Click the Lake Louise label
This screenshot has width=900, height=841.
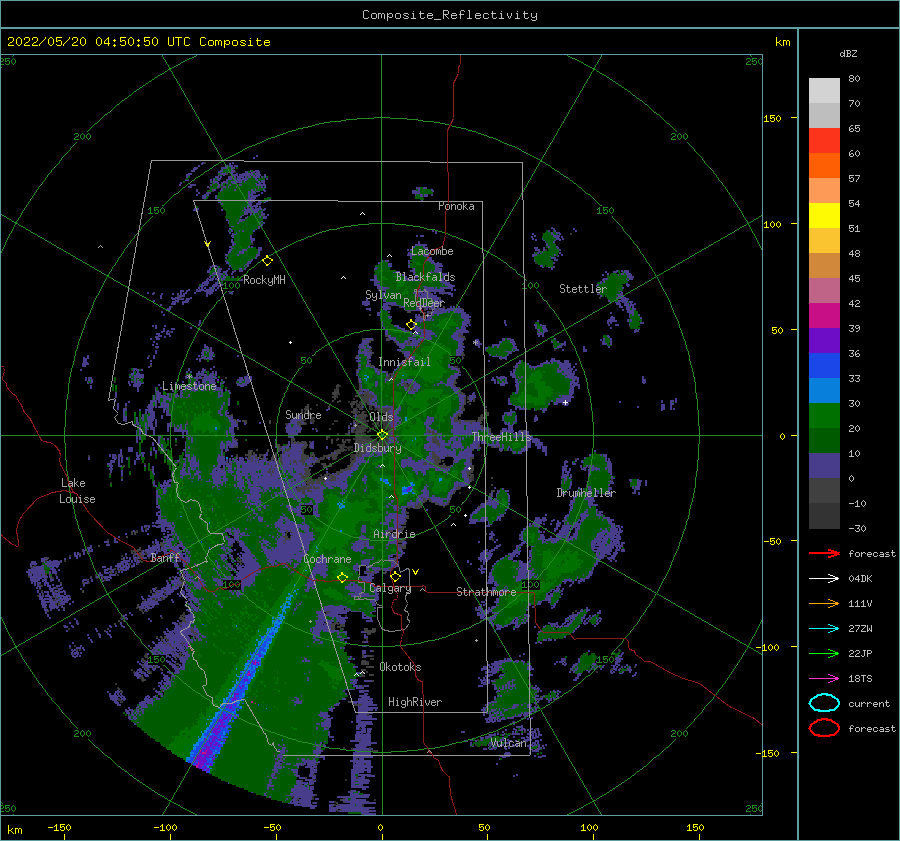tap(77, 491)
